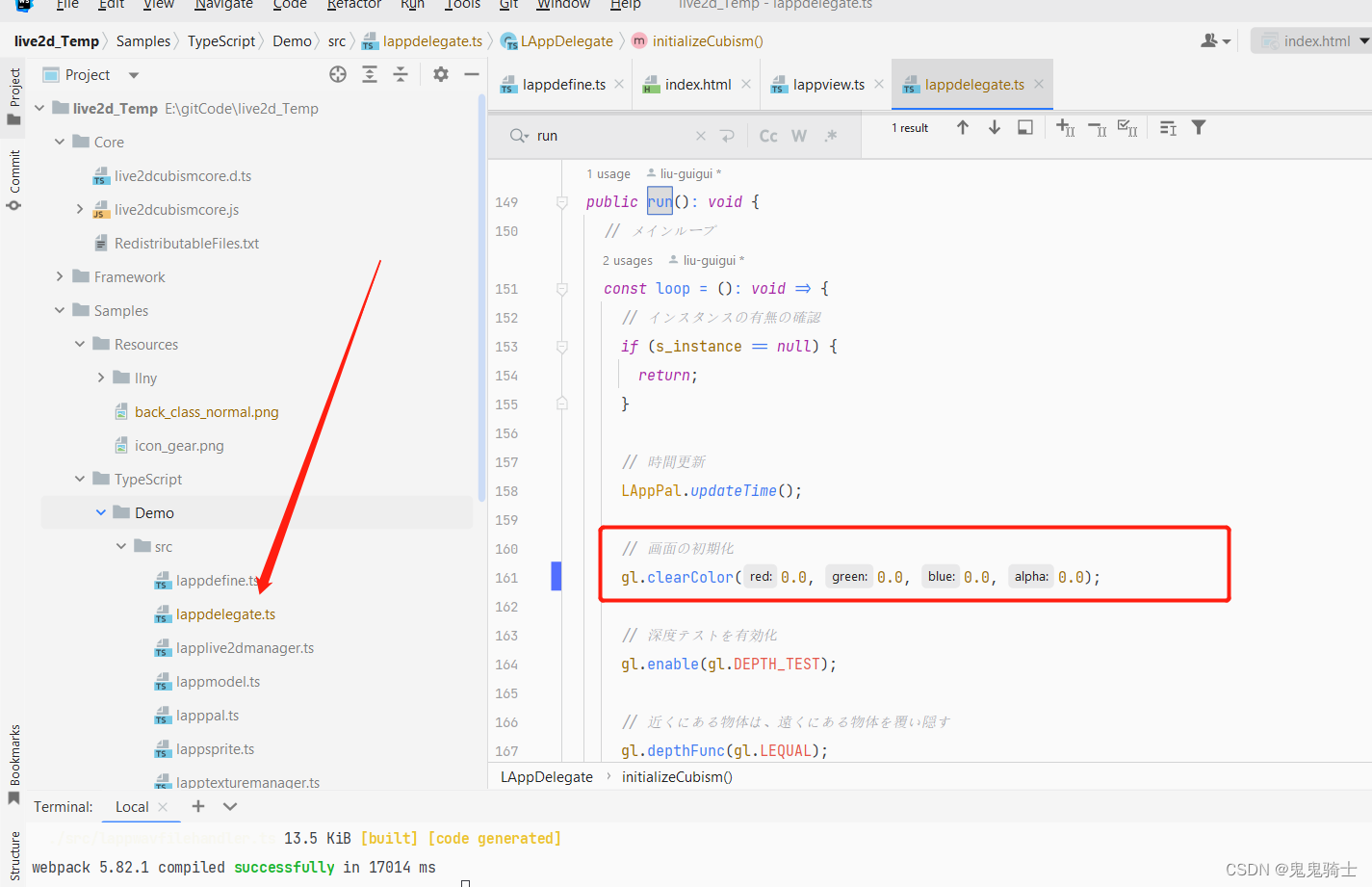Go to previous search occurrence

coord(963,127)
